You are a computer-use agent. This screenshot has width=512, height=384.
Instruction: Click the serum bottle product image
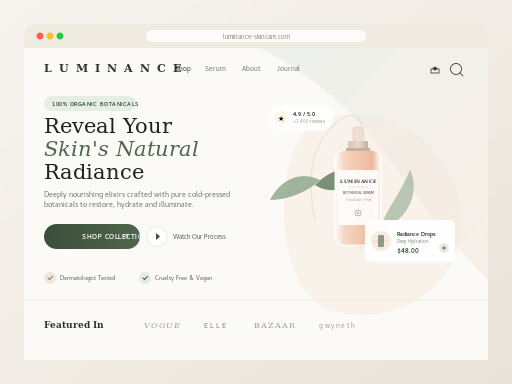358,186
